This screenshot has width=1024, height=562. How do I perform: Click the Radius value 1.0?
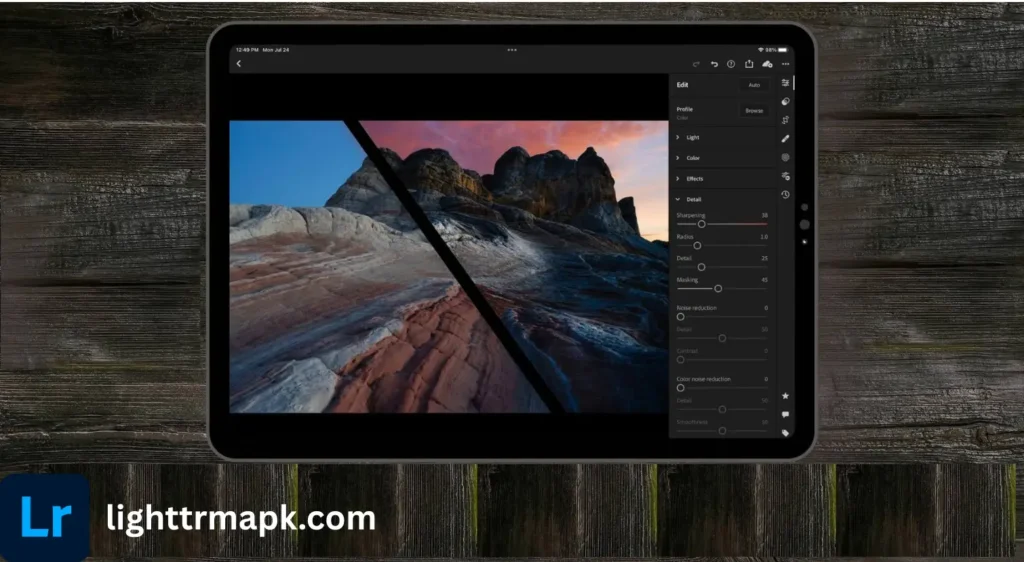coord(764,237)
